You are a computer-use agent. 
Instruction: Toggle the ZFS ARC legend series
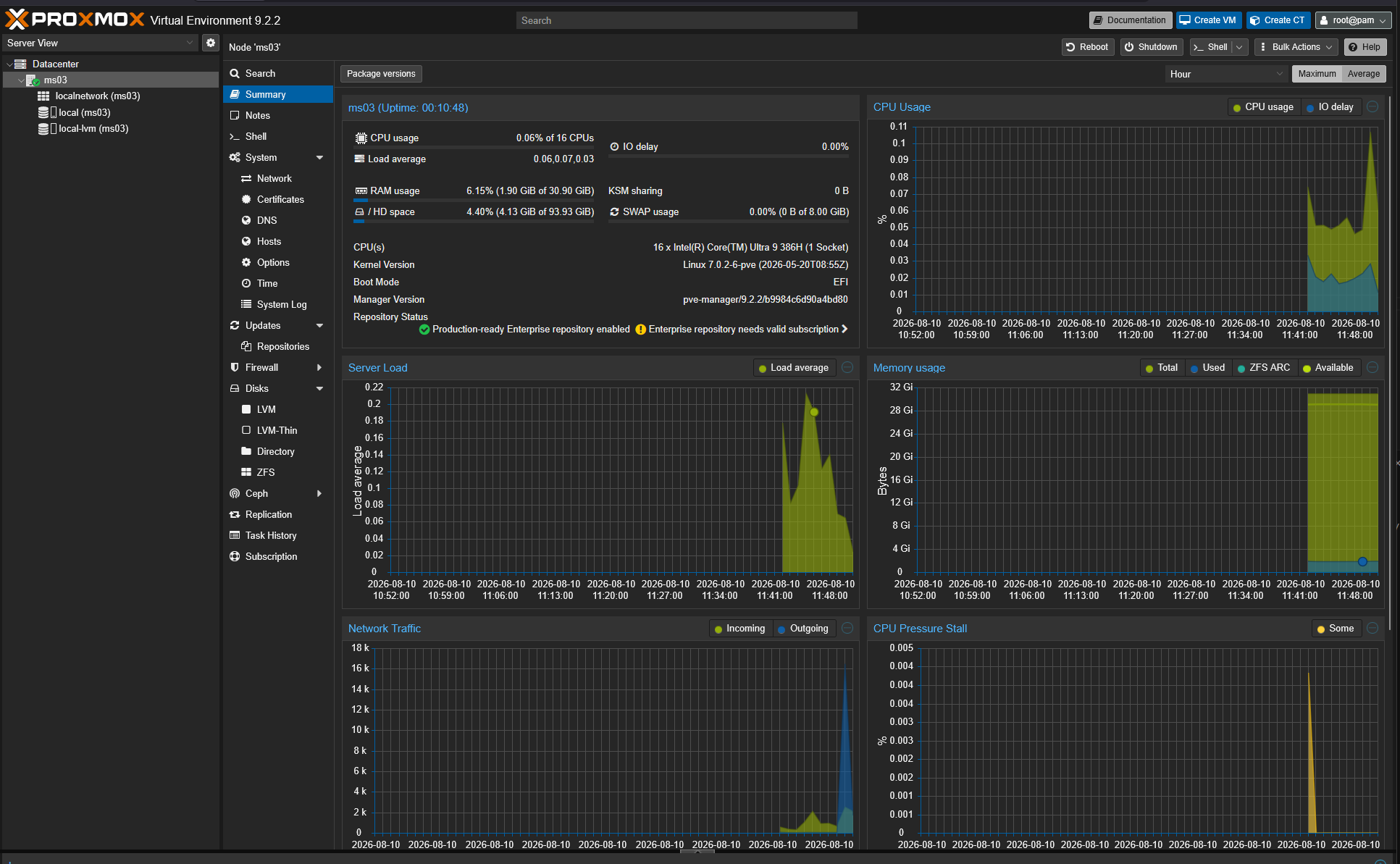tap(1264, 368)
